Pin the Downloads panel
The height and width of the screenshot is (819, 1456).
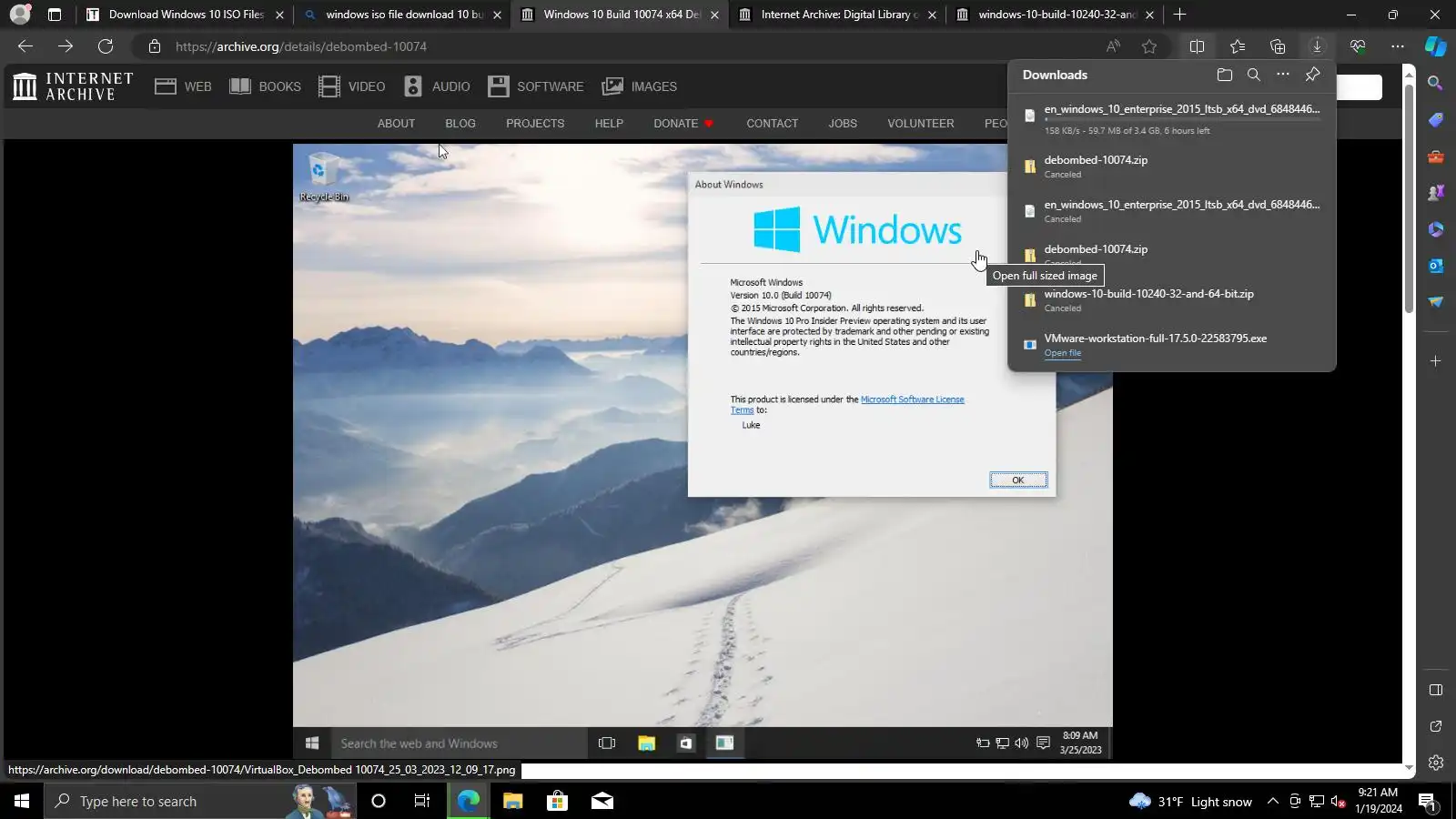point(1312,75)
